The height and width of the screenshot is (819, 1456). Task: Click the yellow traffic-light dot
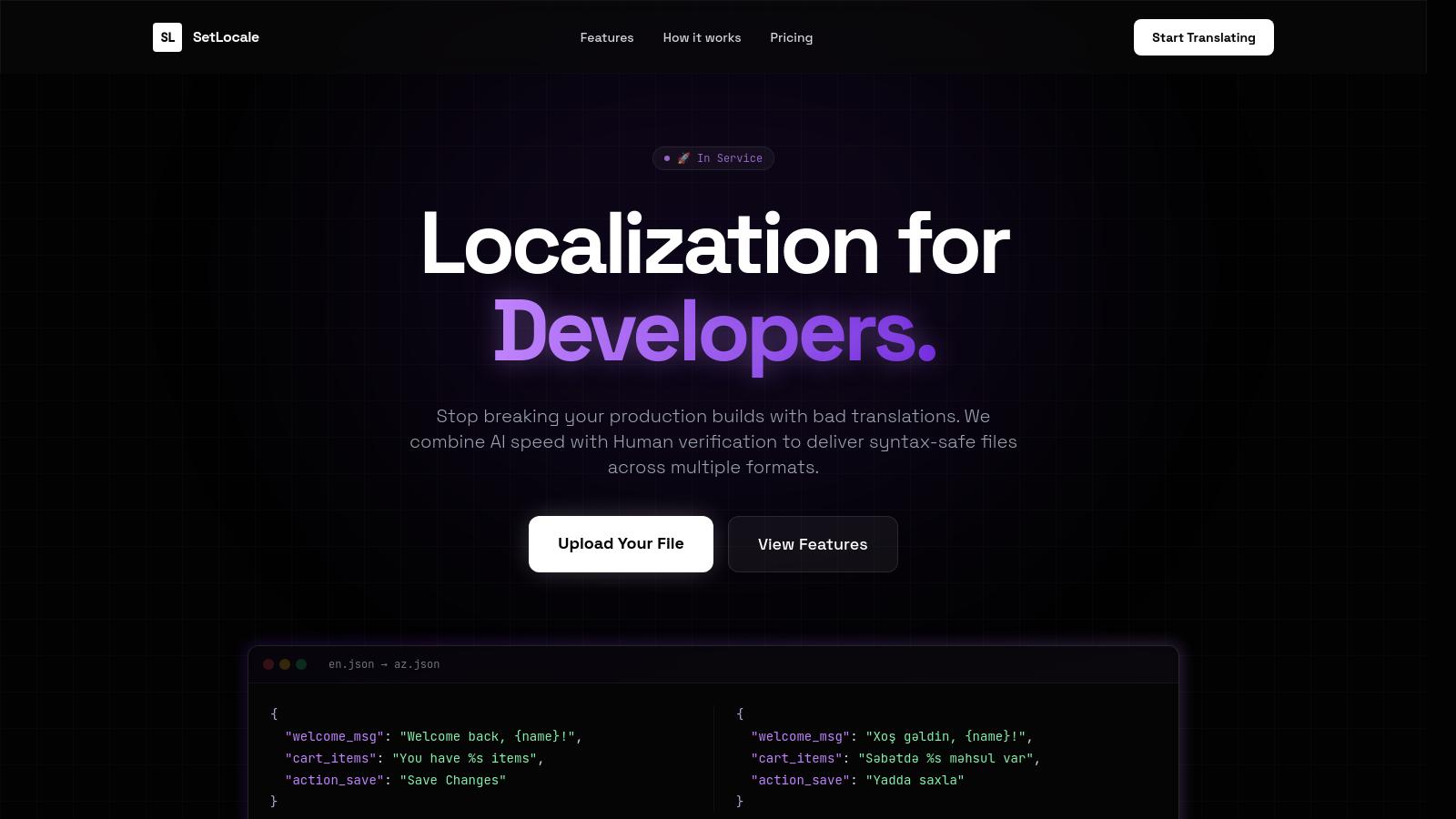[x=283, y=664]
